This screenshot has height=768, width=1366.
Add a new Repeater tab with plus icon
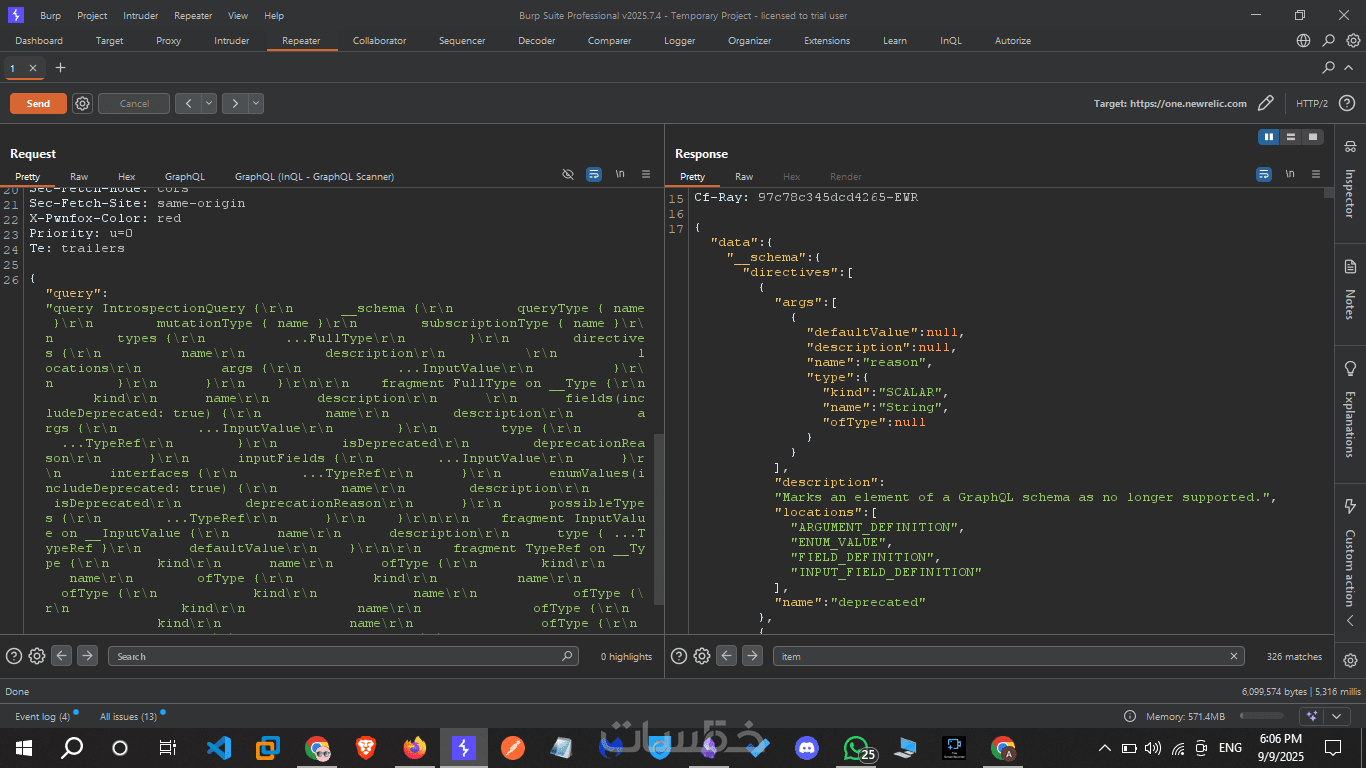click(x=60, y=68)
